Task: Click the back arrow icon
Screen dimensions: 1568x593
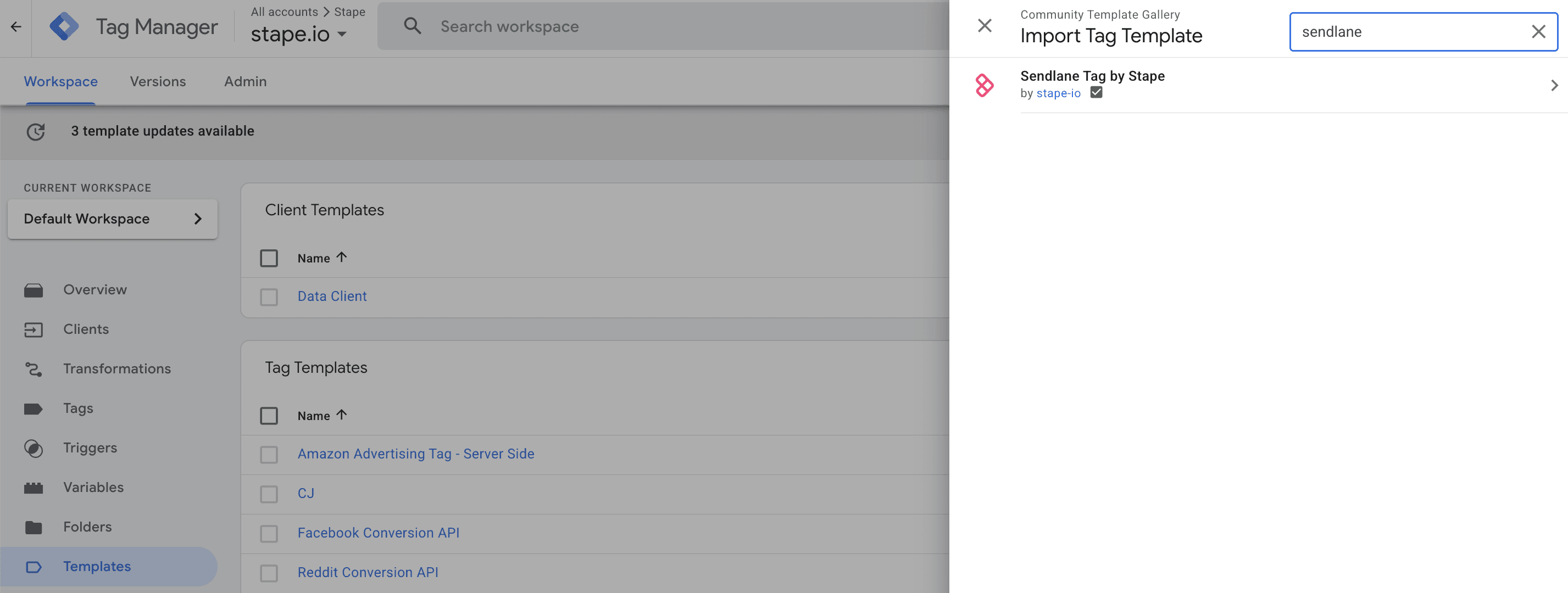Action: pos(16,27)
